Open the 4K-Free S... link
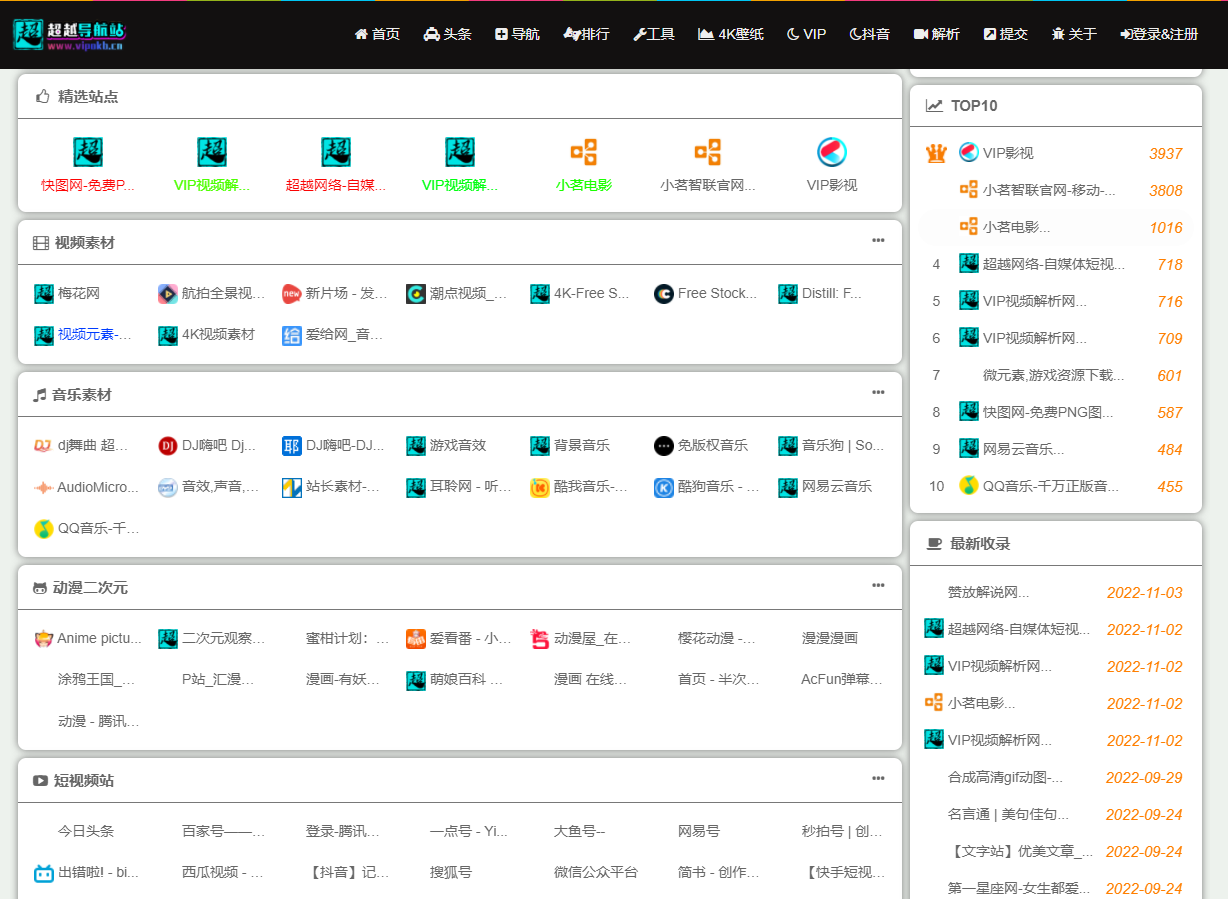Image resolution: width=1228 pixels, height=899 pixels. point(592,294)
